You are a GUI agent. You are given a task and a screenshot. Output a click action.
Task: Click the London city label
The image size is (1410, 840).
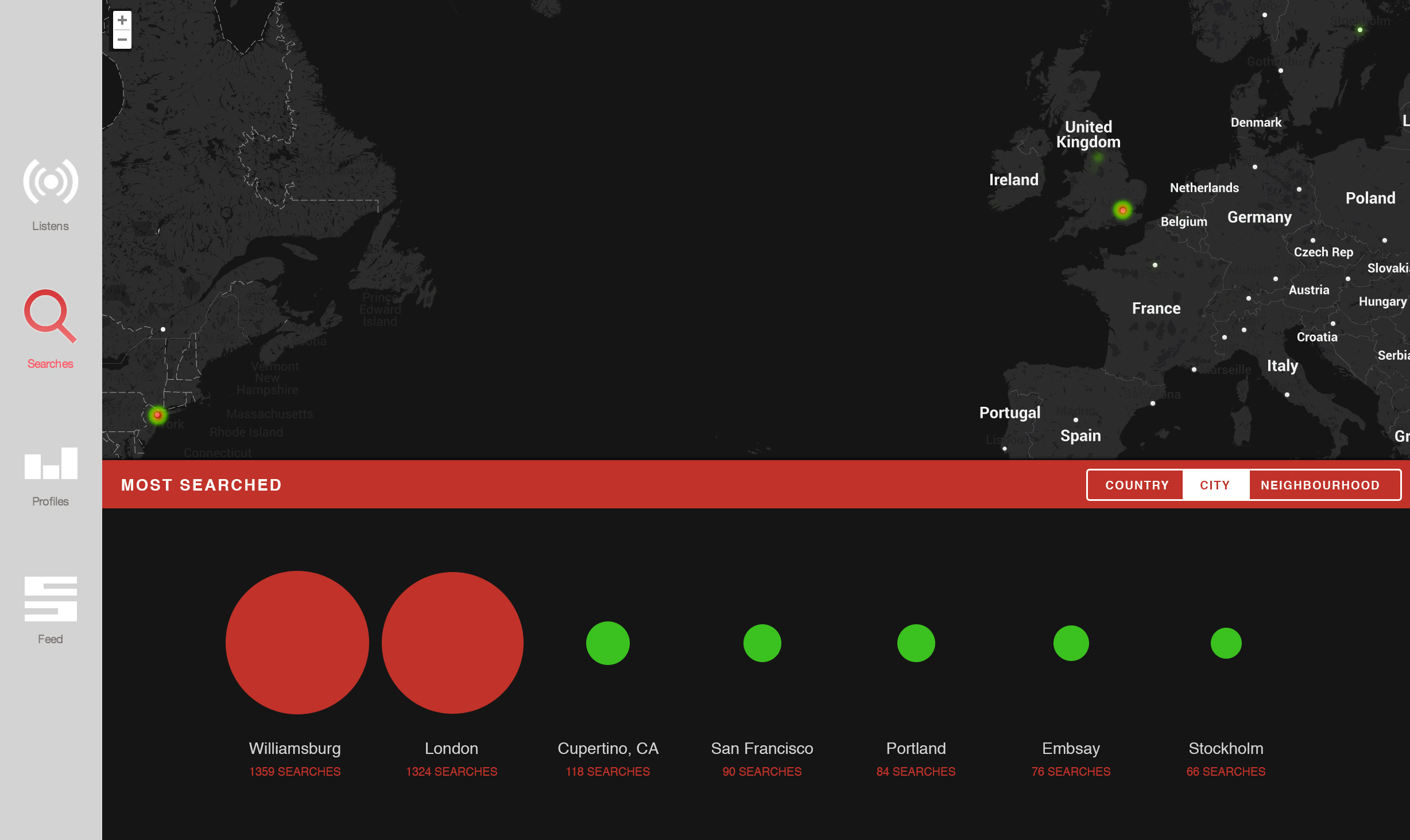pos(452,749)
